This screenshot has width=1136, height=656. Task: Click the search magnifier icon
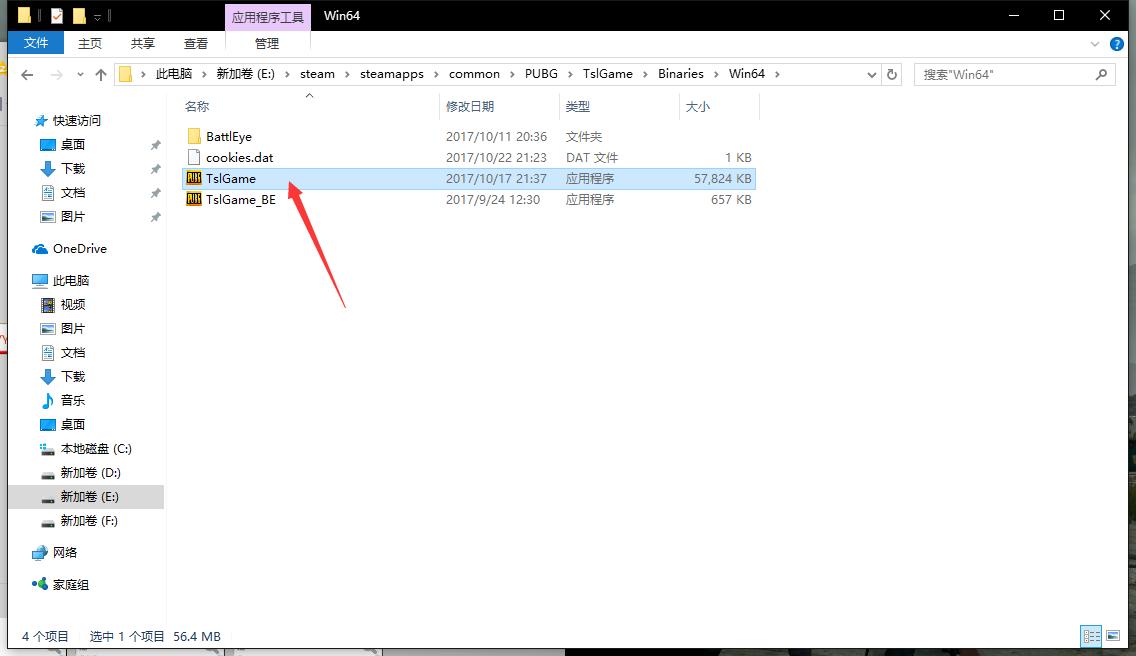point(1101,75)
